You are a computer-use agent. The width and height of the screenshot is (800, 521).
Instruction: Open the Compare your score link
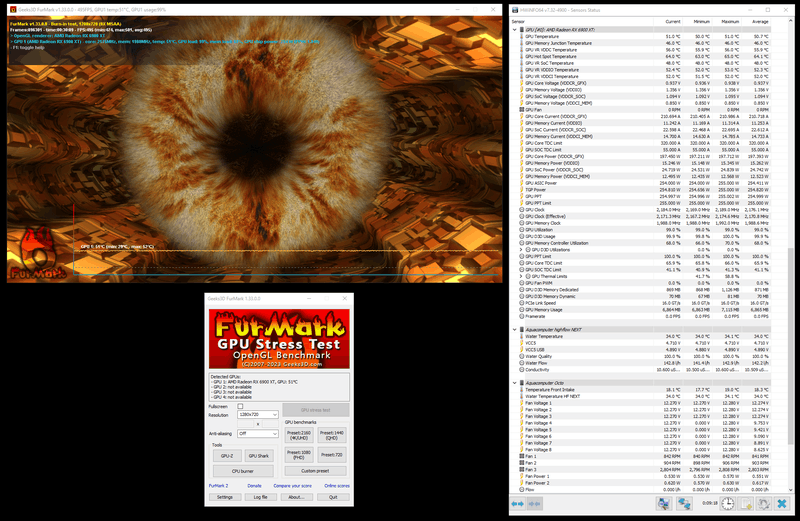[292, 486]
